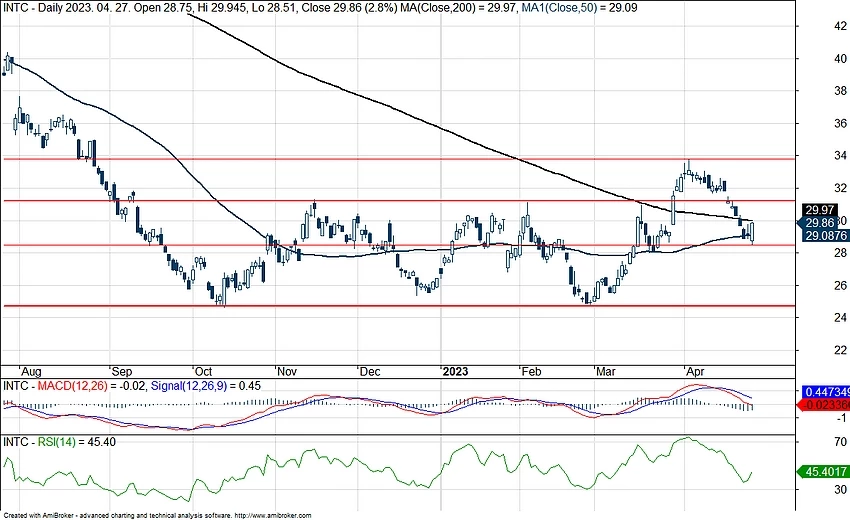The image size is (850, 520).
Task: Click the RSI(14) = 45.40 legend
Action: point(76,442)
